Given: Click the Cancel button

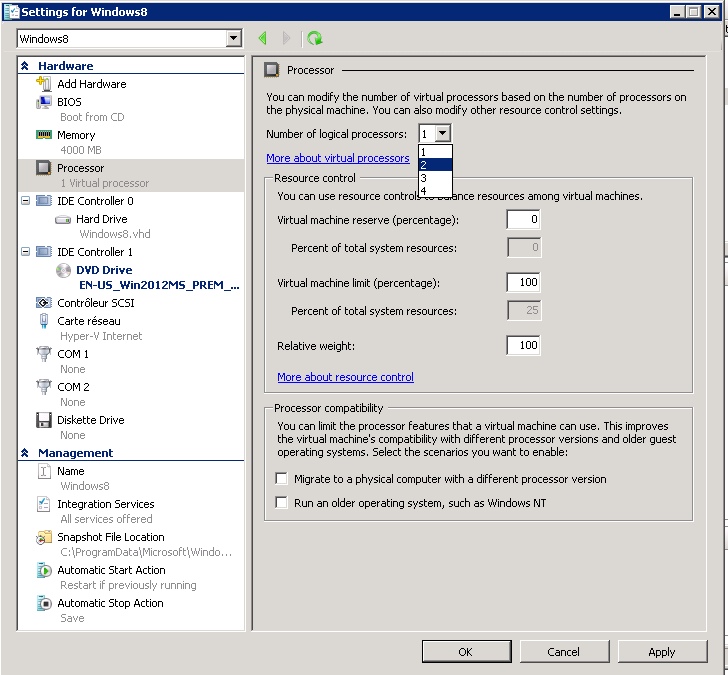Looking at the screenshot, I should pos(564,652).
